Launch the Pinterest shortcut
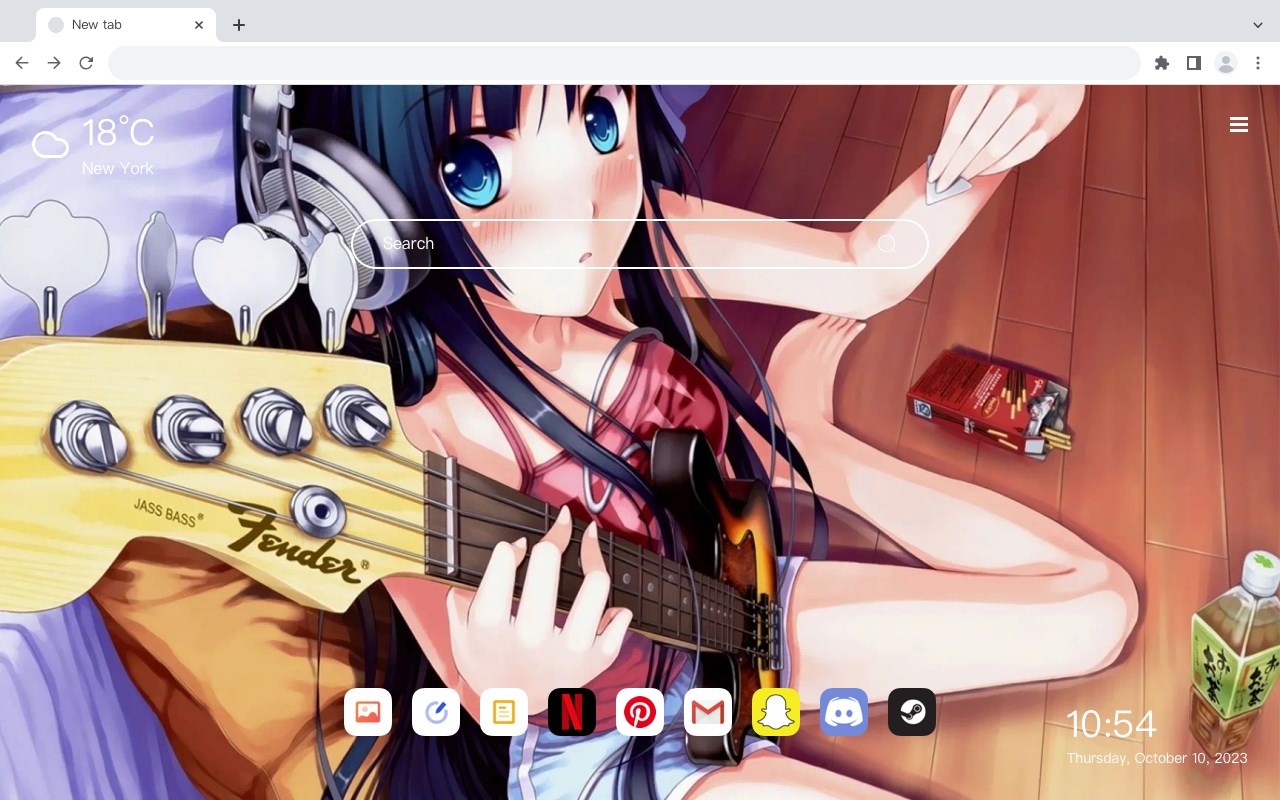The height and width of the screenshot is (800, 1280). (640, 712)
